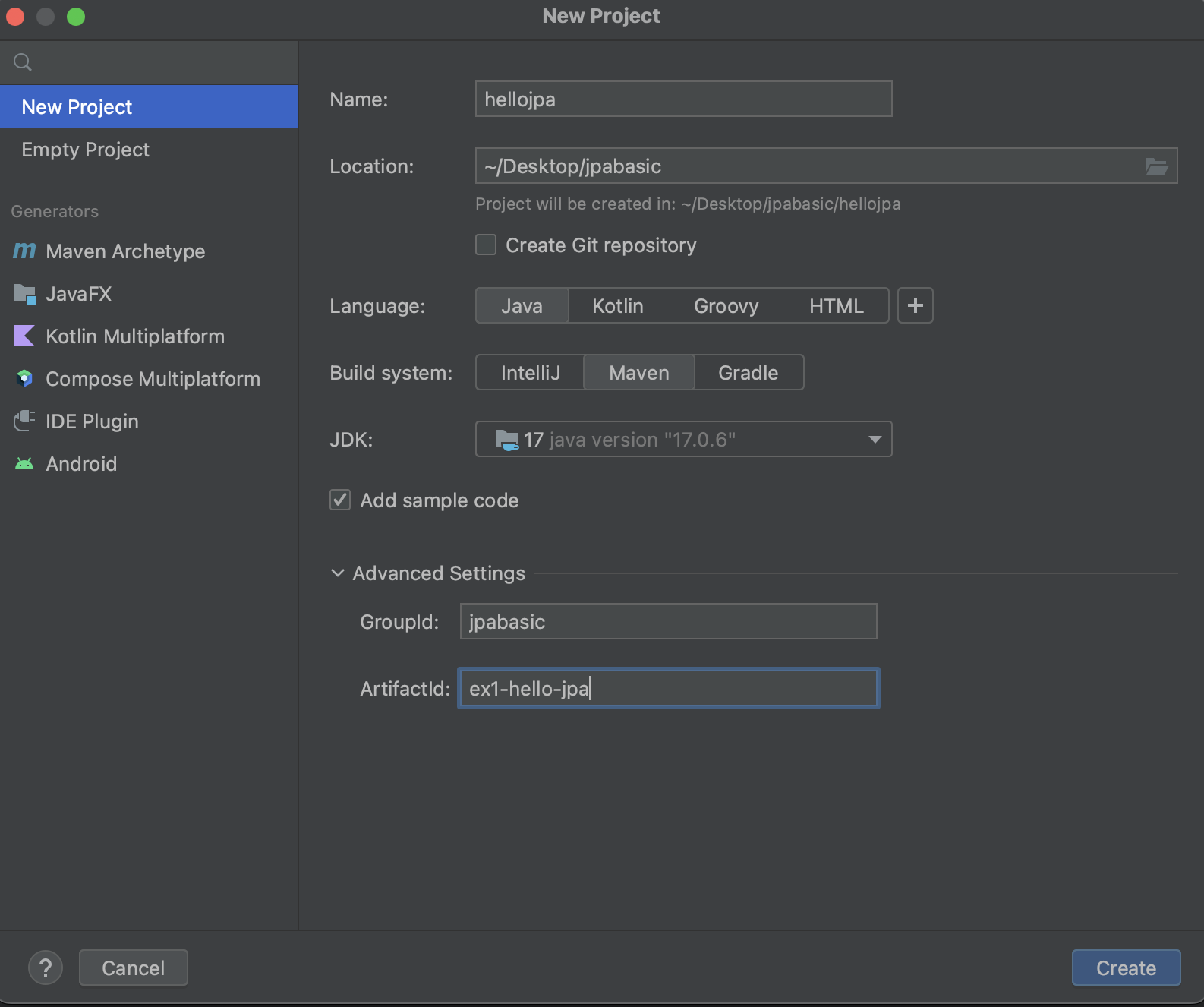
Task: Select Kotlin as the language
Action: coord(618,305)
